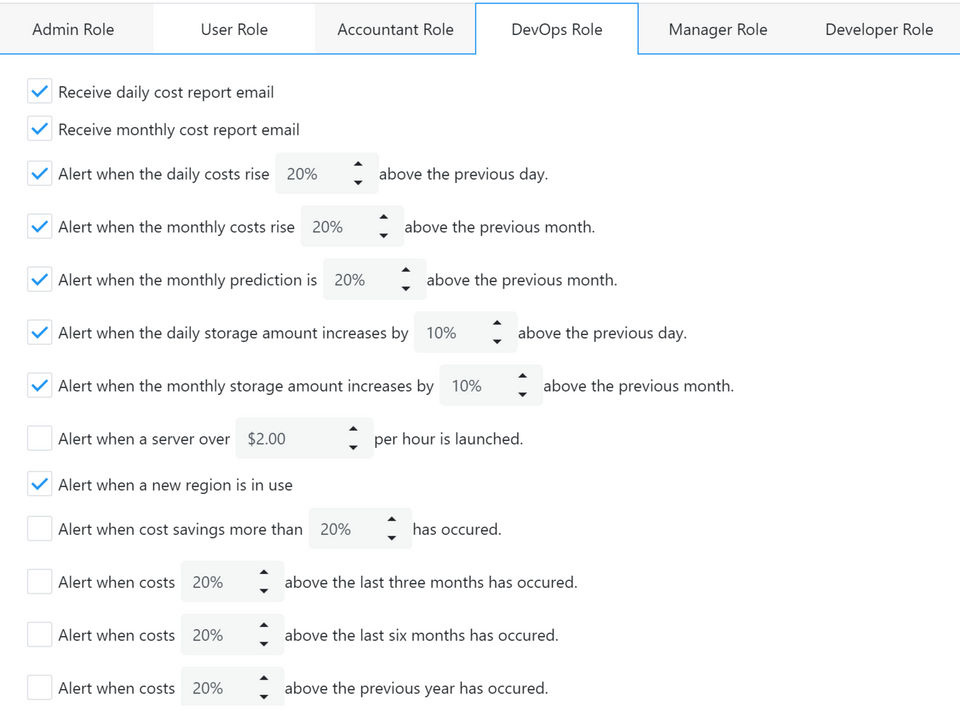Decrease the previous year costs percentage
This screenshot has width=960, height=712.
tap(264, 696)
